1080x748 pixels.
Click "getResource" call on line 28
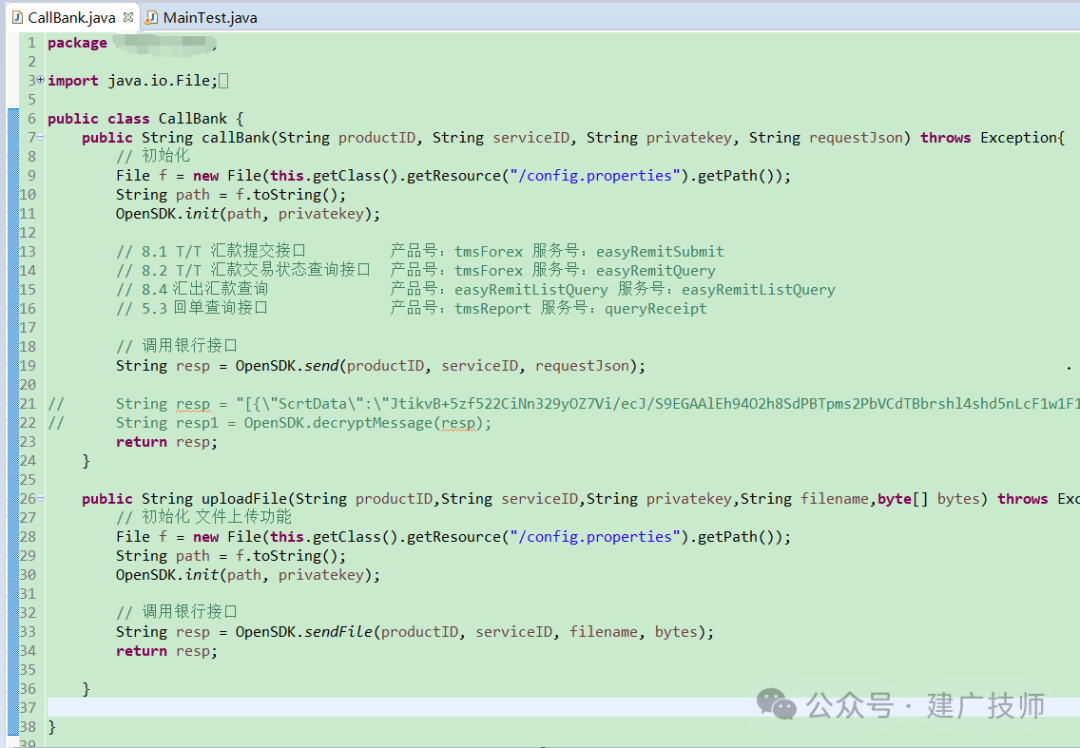pyautogui.click(x=453, y=537)
